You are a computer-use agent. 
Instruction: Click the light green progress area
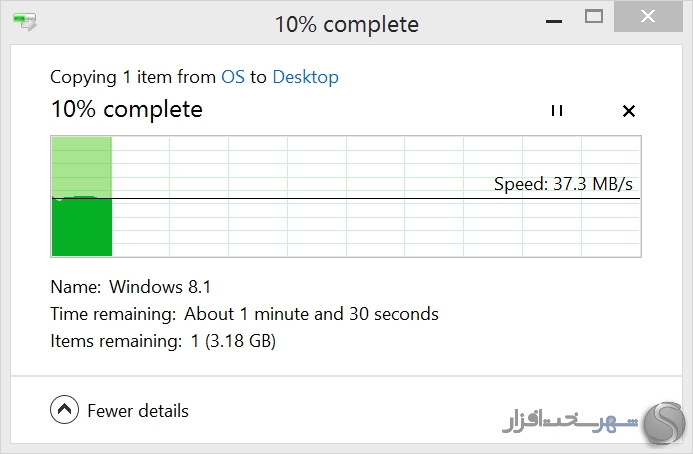pyautogui.click(x=82, y=167)
